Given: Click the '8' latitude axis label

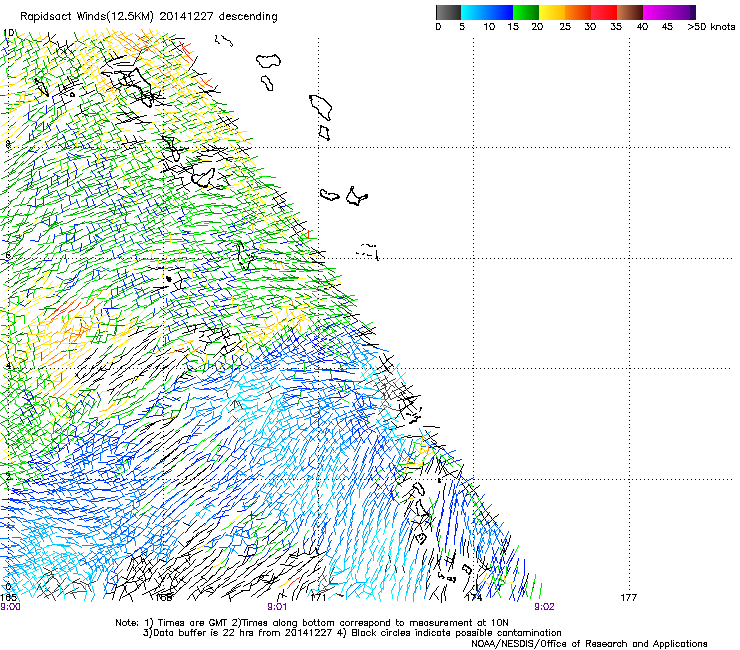Looking at the screenshot, I should pos(8,145).
